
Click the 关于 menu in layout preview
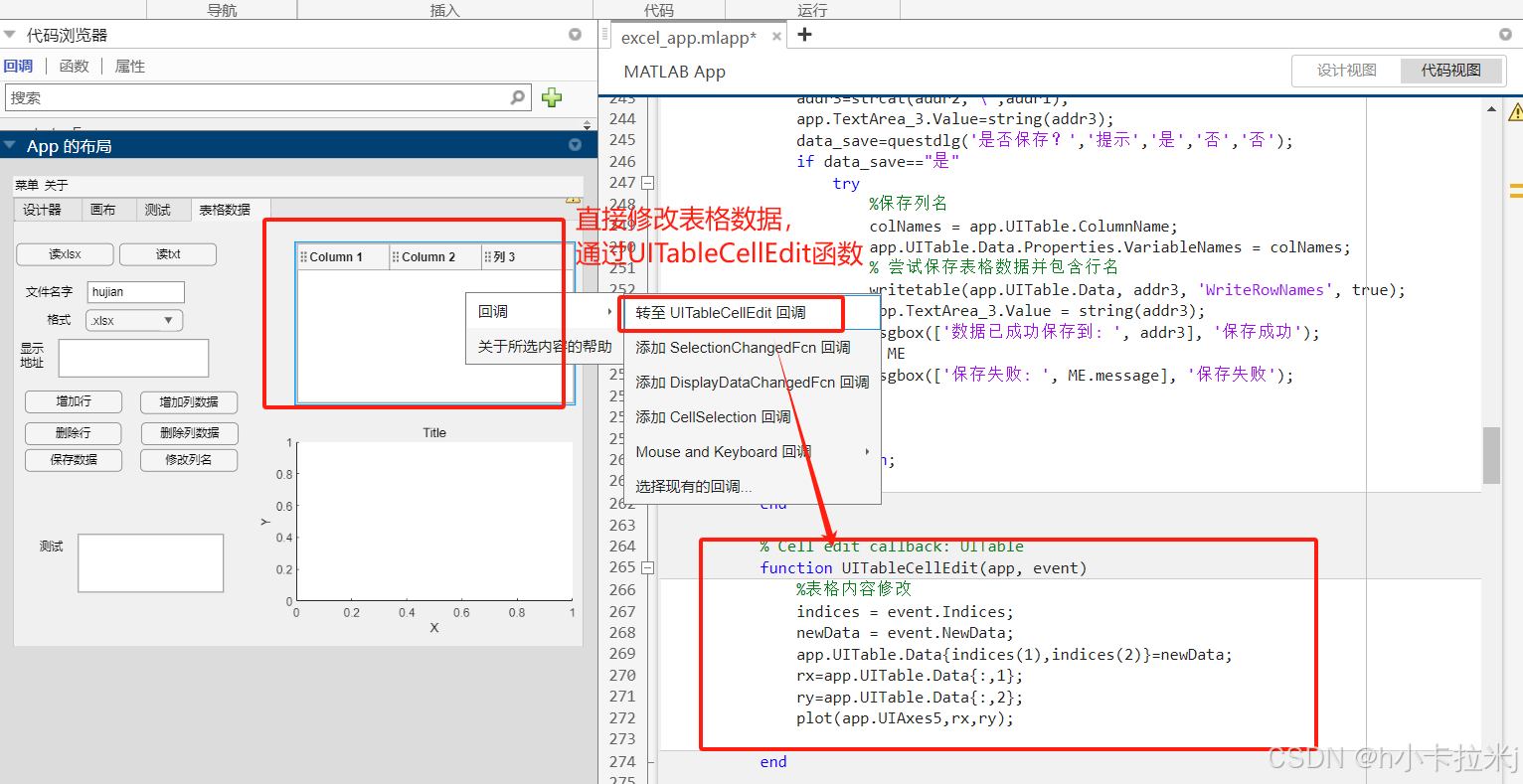(57, 185)
